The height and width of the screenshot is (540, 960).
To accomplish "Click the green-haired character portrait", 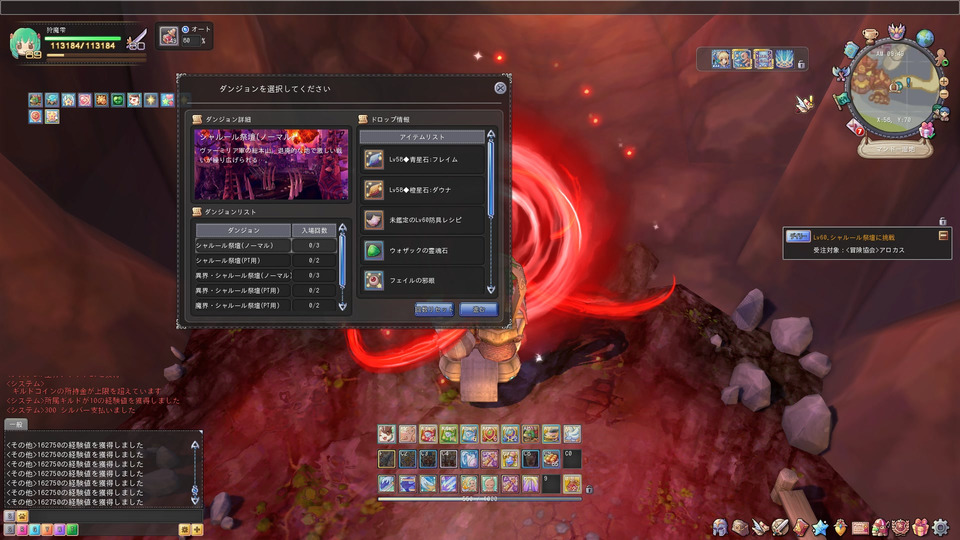I will (24, 42).
